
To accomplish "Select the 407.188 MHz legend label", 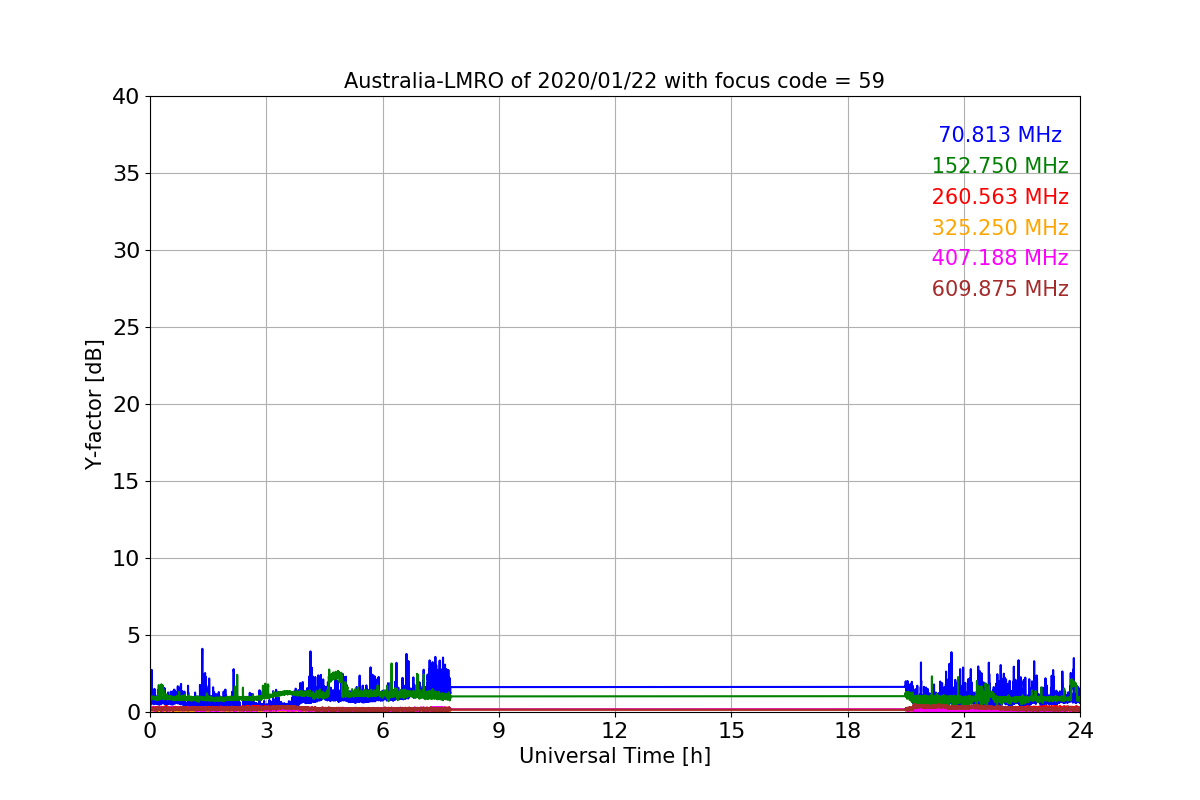I will coord(1000,258).
